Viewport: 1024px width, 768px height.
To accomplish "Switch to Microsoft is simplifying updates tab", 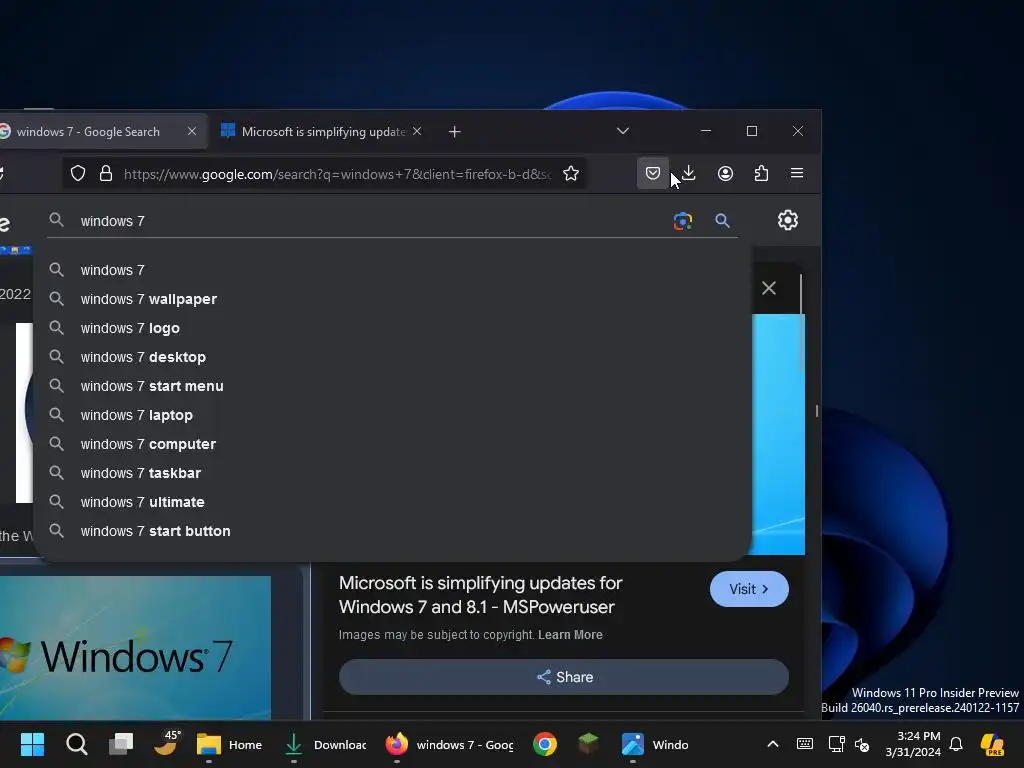I will [323, 131].
